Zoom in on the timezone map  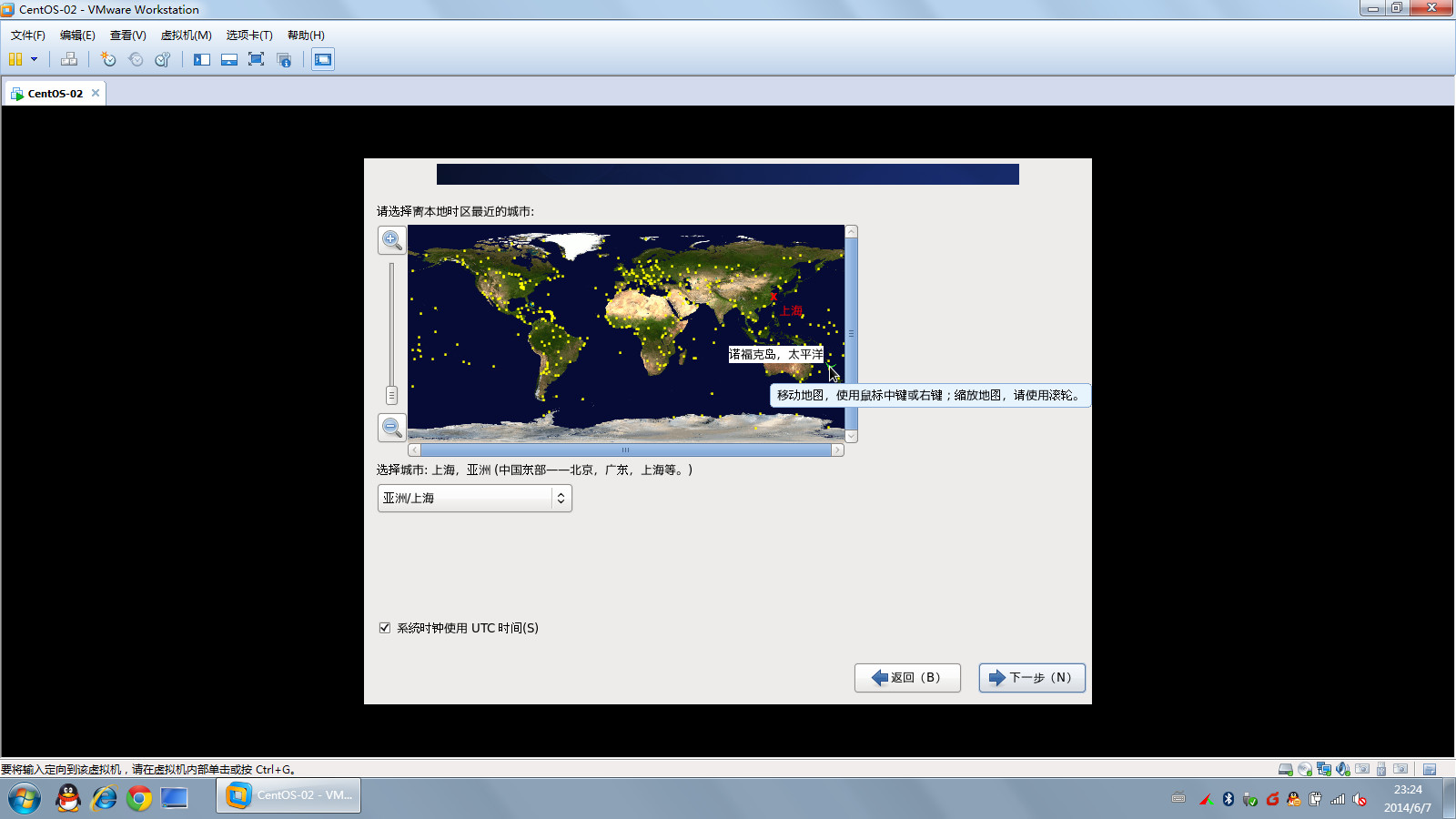[392, 240]
